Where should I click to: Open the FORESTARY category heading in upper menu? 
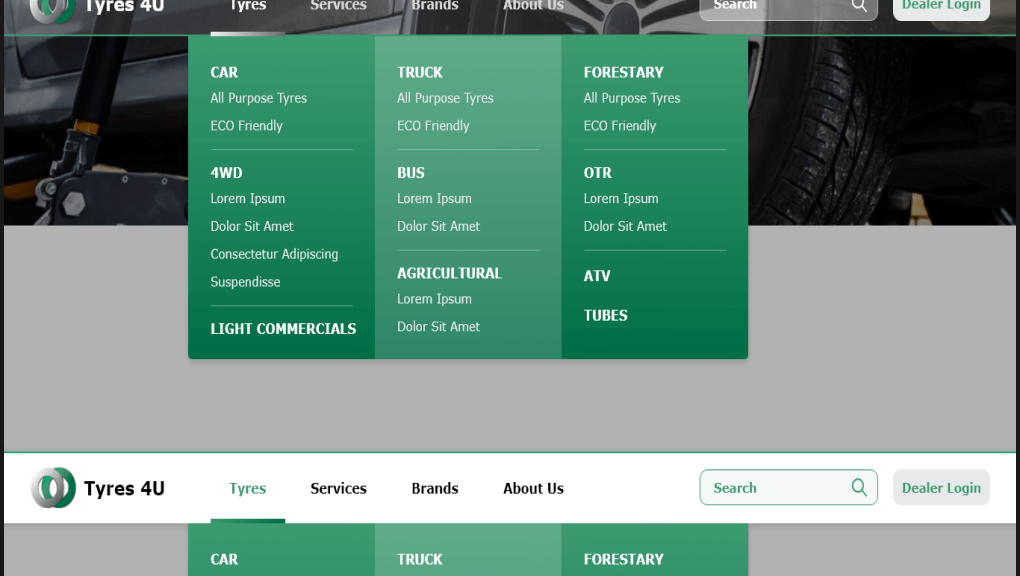pos(623,72)
